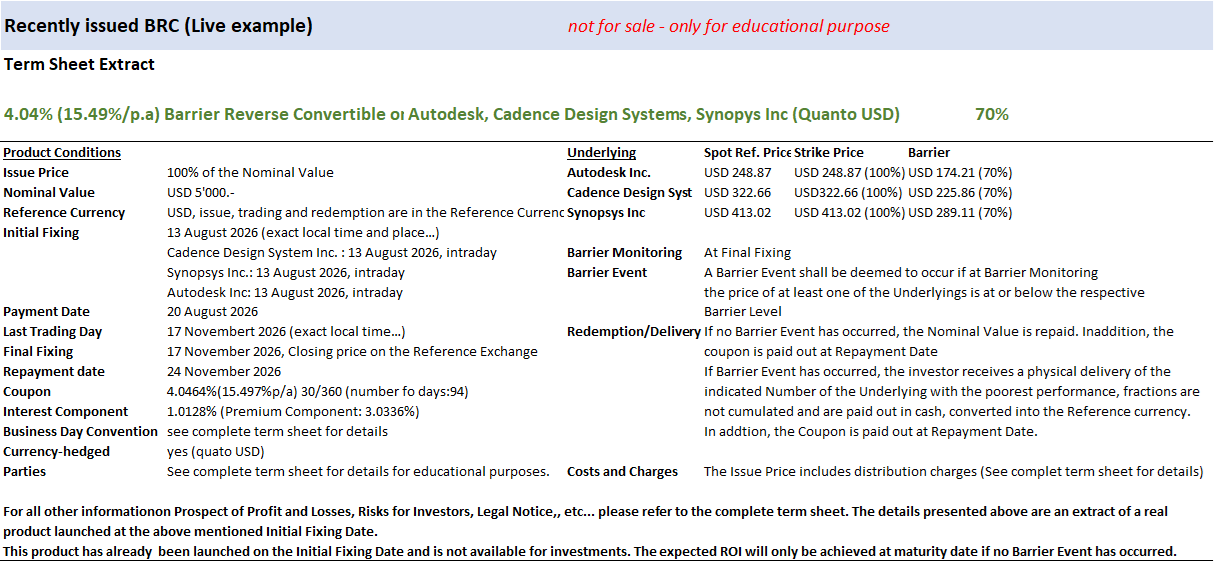
Task: Click the '20 August 2026' payment date value
Action: pyautogui.click(x=212, y=312)
